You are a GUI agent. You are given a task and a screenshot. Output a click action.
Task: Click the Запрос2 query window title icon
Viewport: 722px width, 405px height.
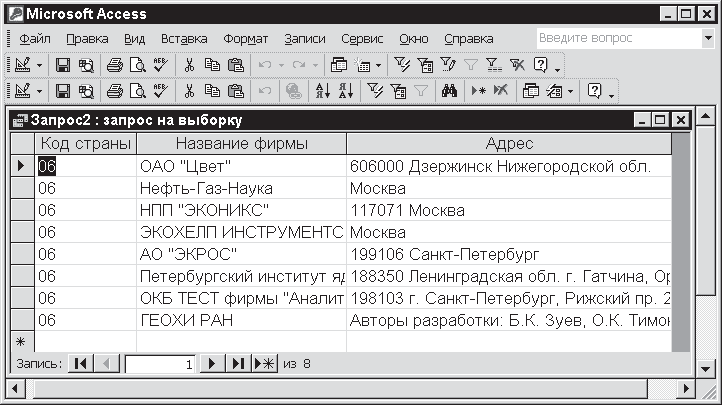19,120
